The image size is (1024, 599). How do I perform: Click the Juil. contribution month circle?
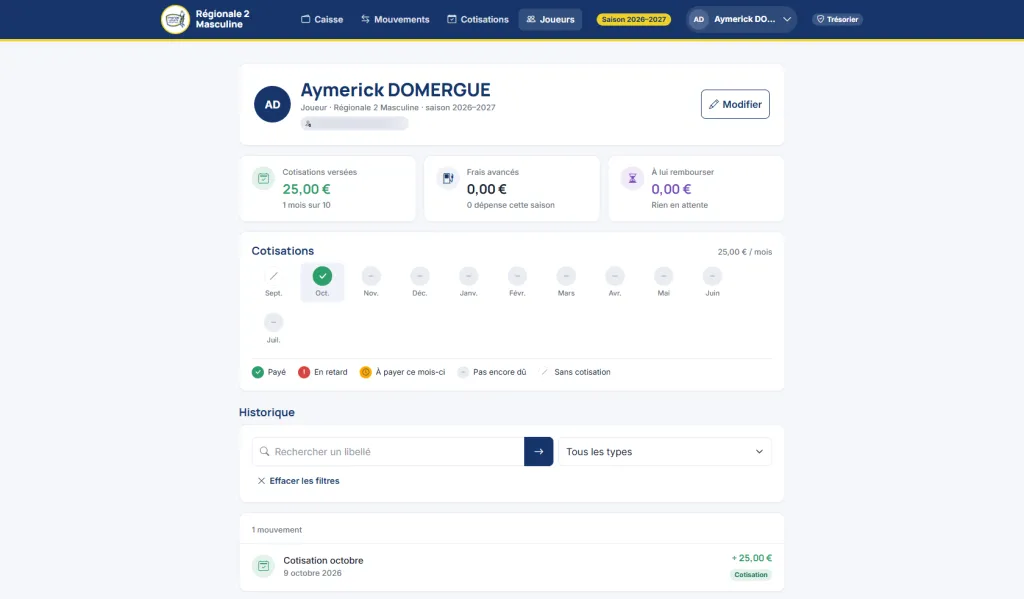[274, 323]
